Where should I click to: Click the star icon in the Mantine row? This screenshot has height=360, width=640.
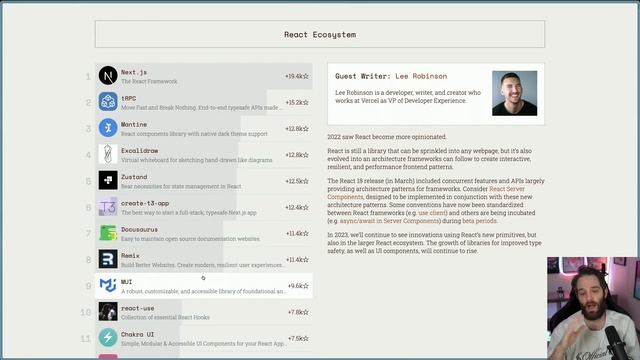tap(306, 129)
